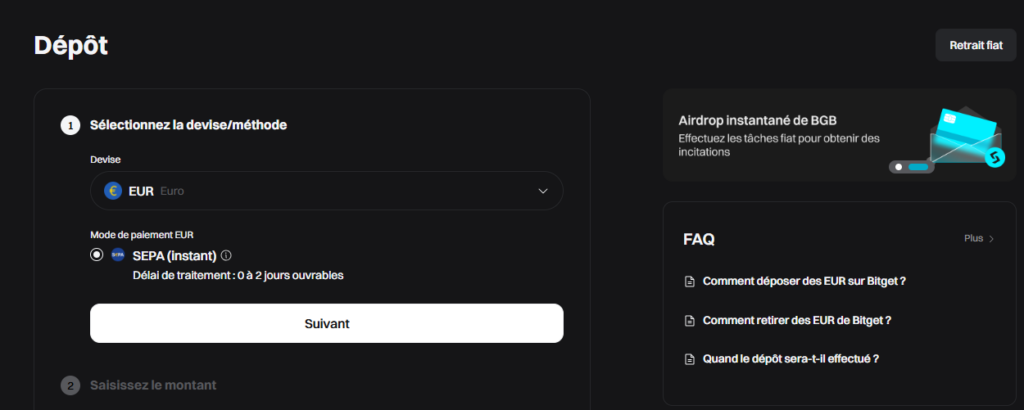The width and height of the screenshot is (1024, 410).
Task: Click the step 2 number badge
Action: (x=70, y=385)
